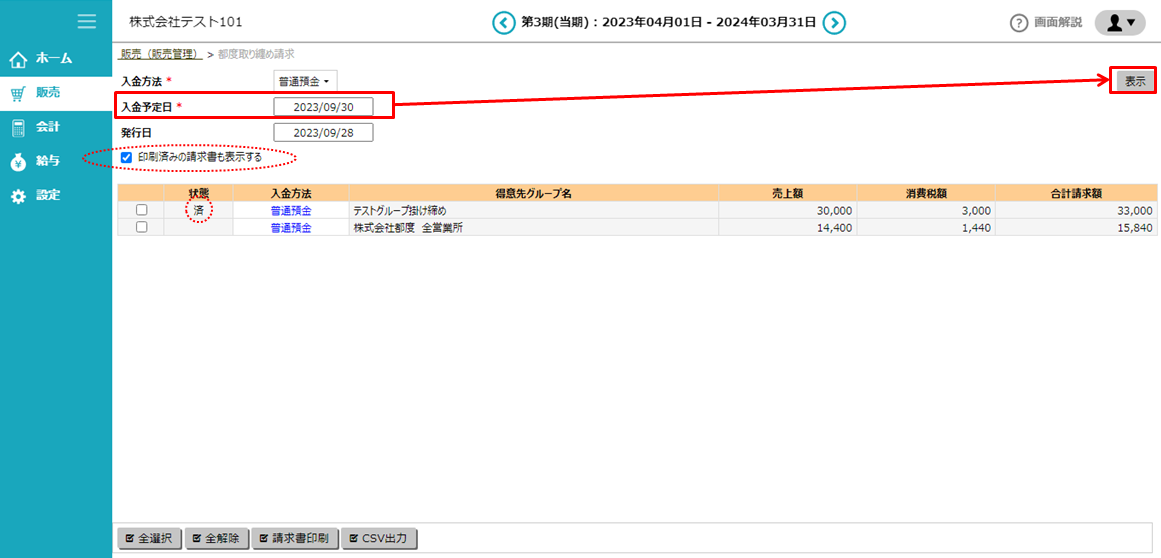Screen dimensions: 1161x558
Task: Check the row for 株式会社都度 全営業所
Action: (x=142, y=227)
